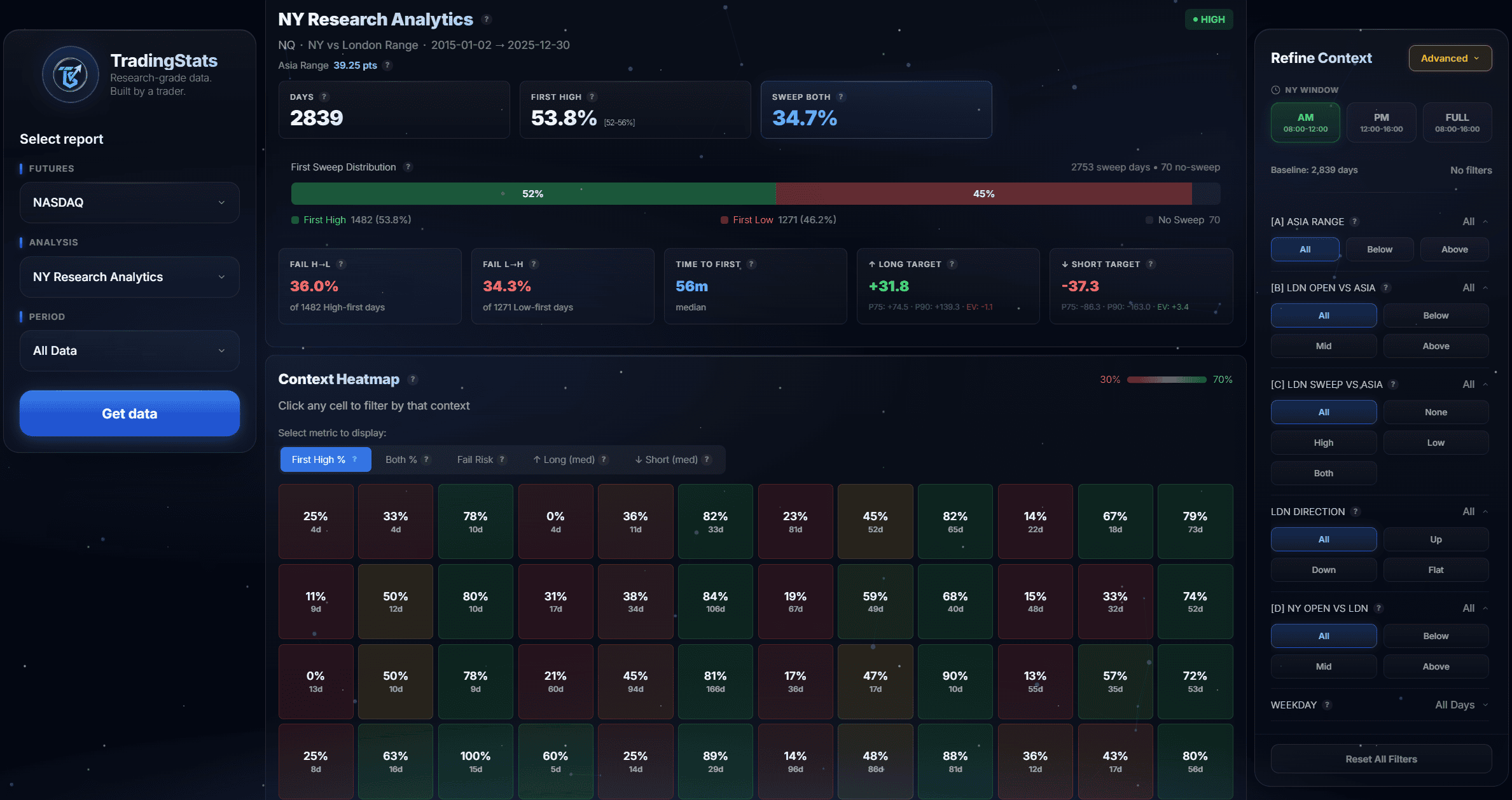Screen dimensions: 1512x800
Task: Open the Advanced mode dropdown
Action: click(1450, 58)
